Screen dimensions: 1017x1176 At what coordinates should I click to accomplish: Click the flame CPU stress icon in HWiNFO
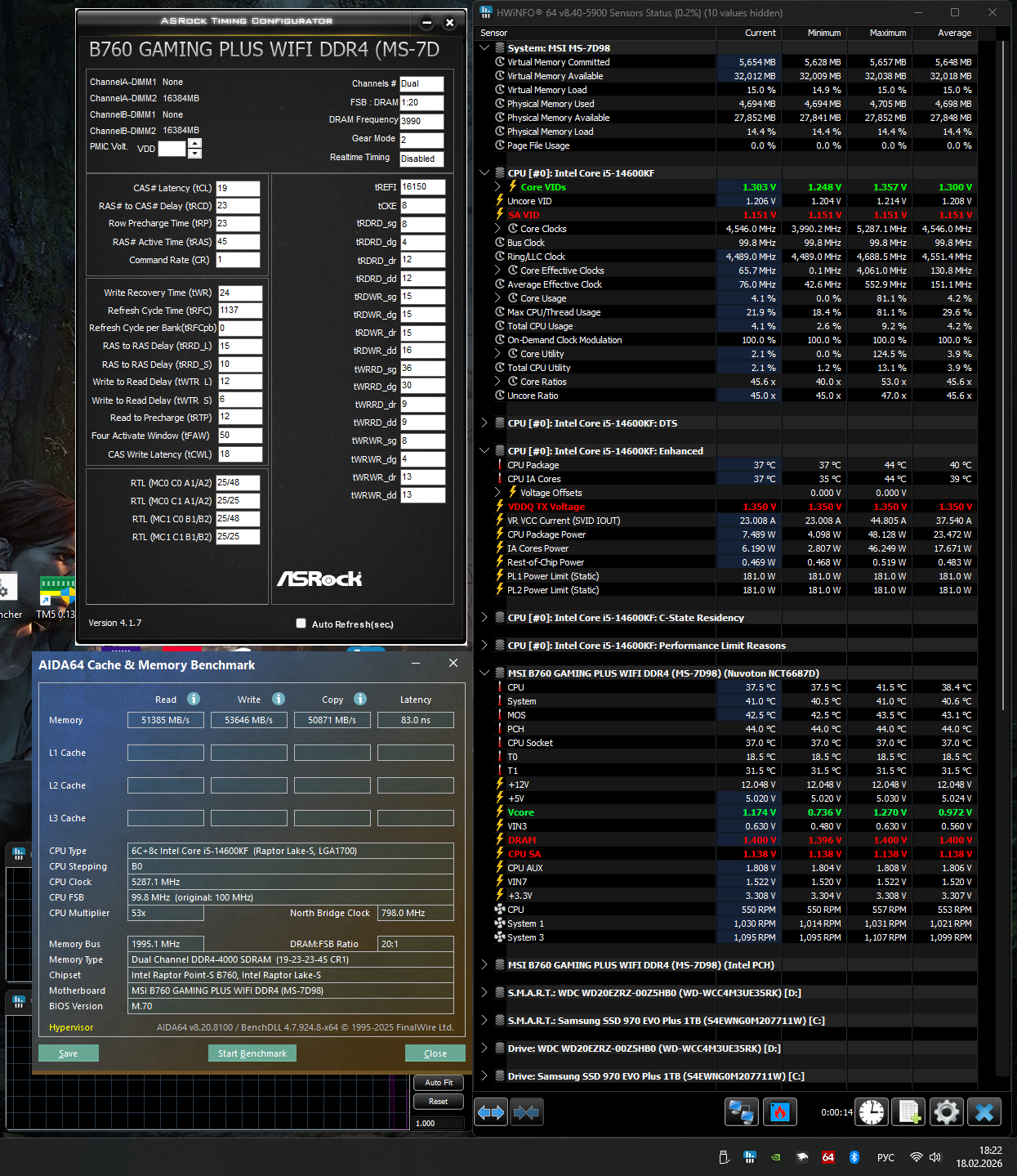coord(779,1112)
